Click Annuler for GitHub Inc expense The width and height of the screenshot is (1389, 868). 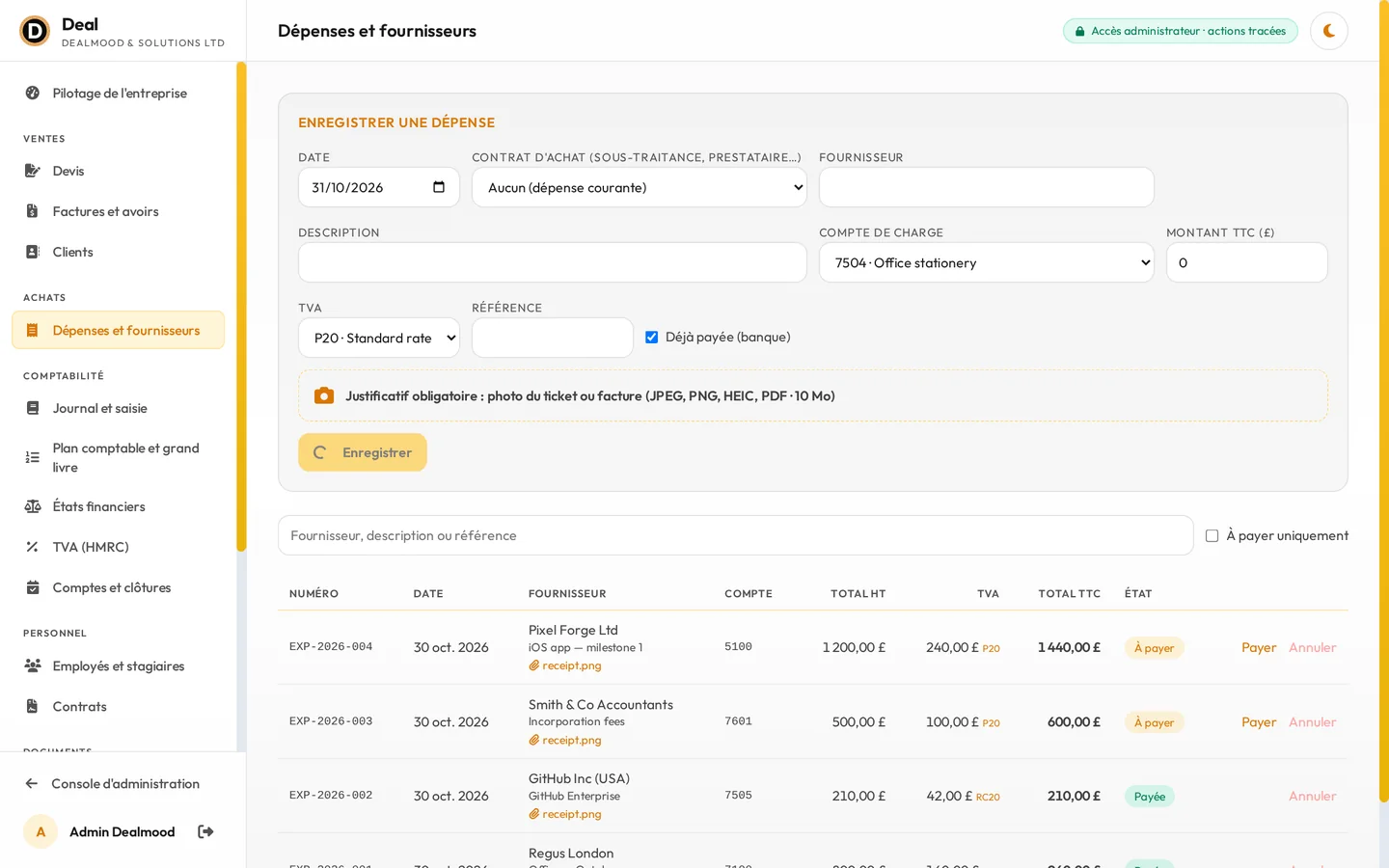coord(1313,796)
